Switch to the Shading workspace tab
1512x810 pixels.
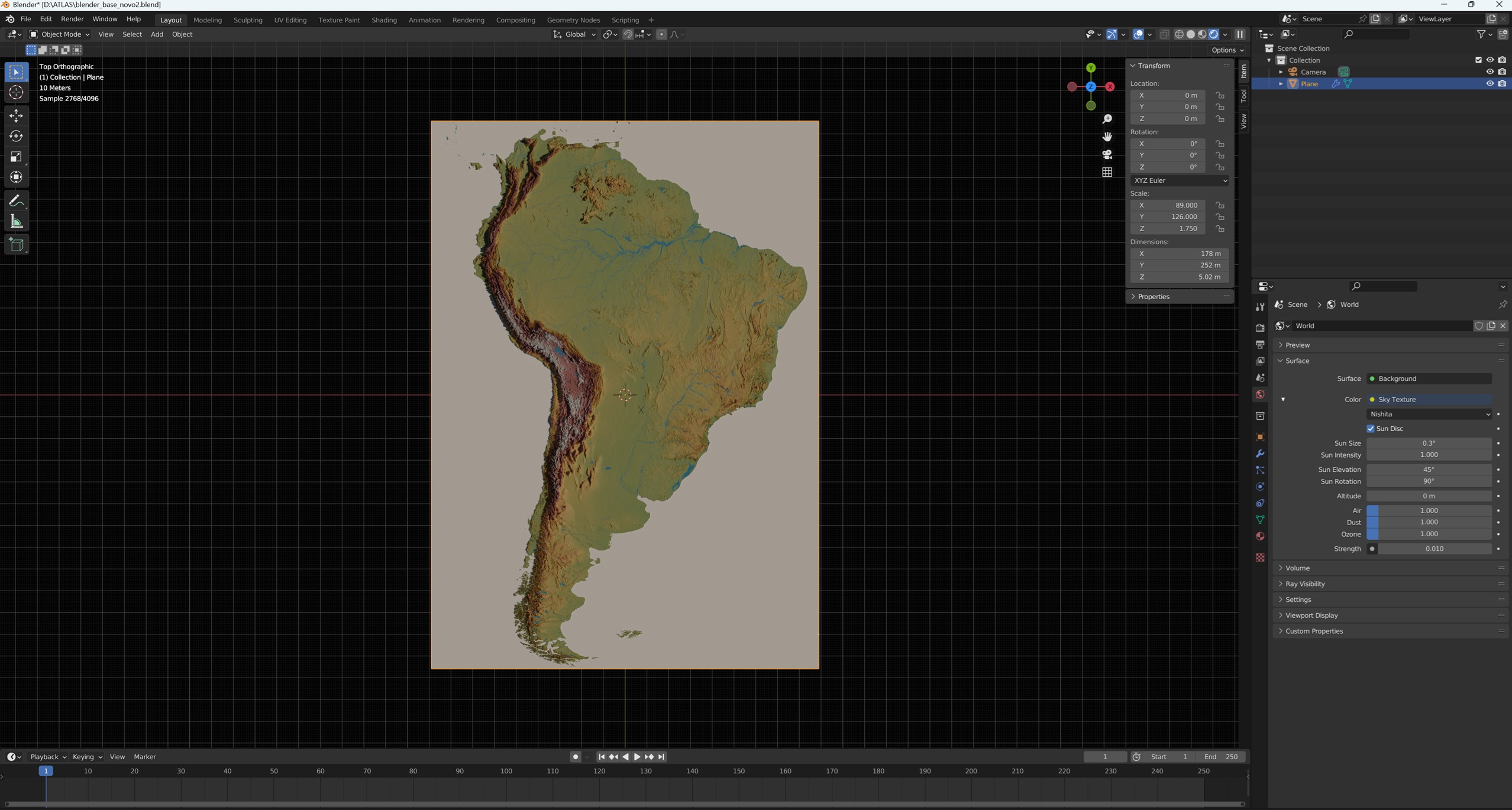[384, 20]
